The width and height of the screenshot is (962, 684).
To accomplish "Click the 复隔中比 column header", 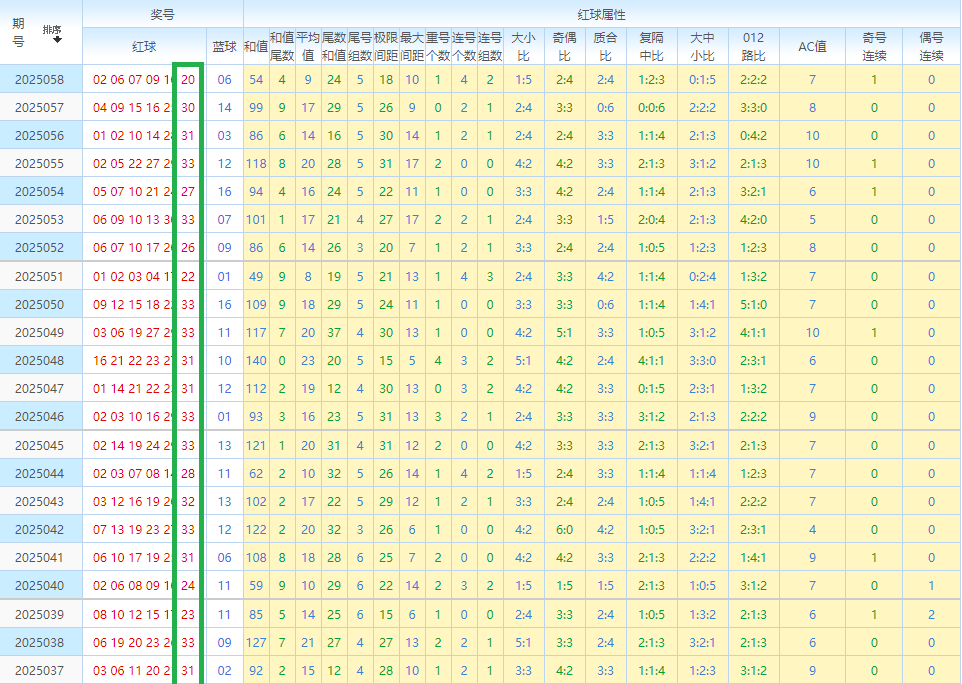I will coord(652,46).
